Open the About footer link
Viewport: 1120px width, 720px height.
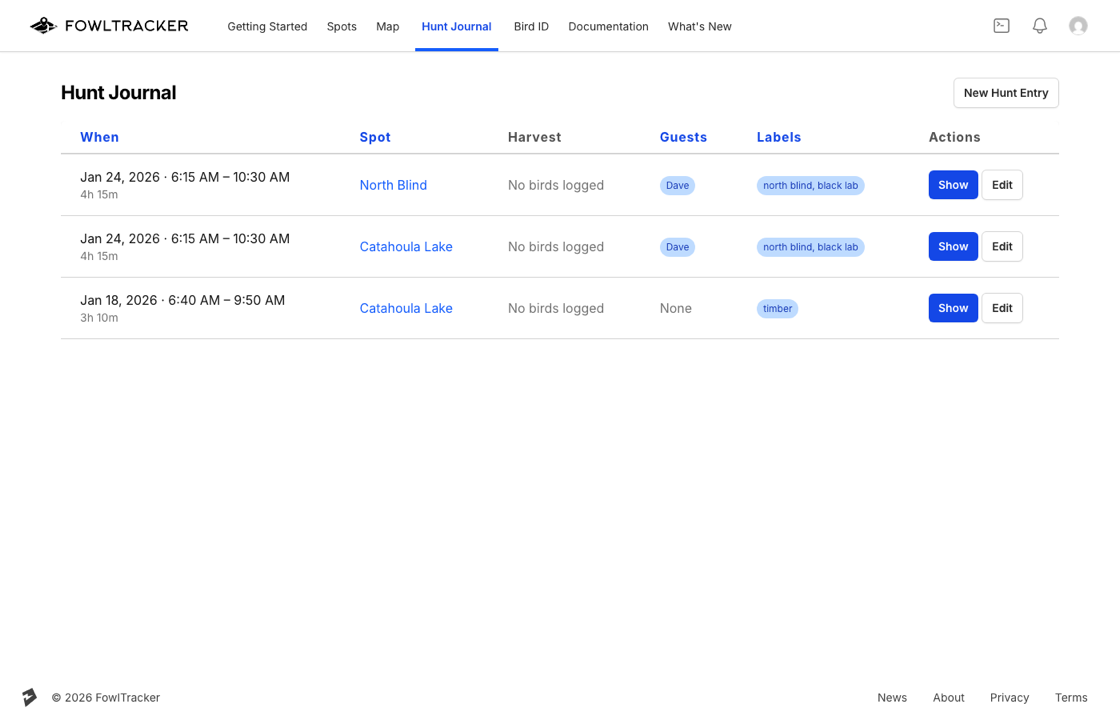coord(949,697)
